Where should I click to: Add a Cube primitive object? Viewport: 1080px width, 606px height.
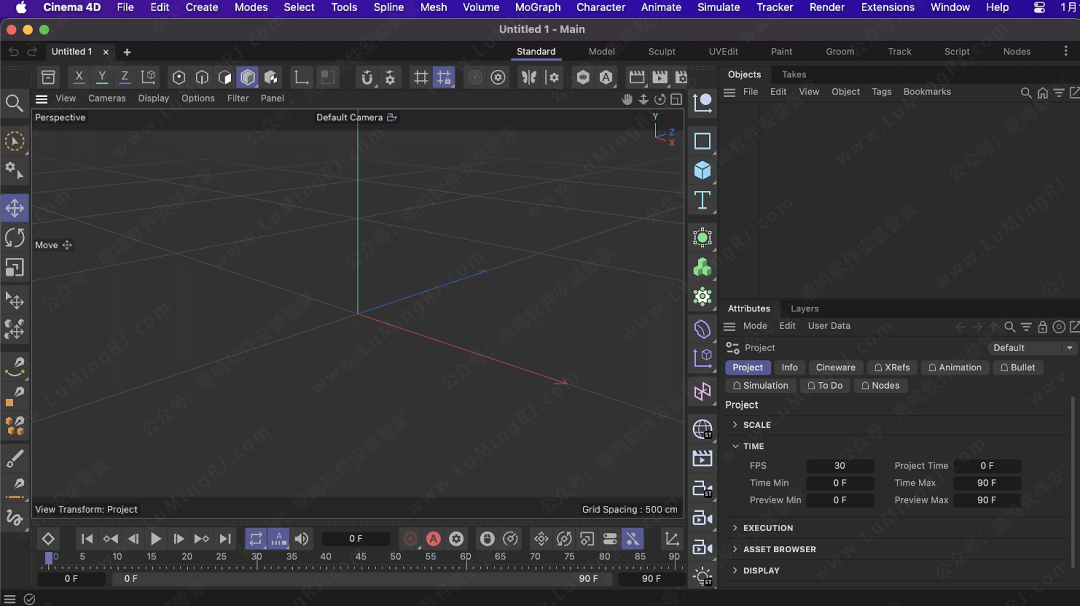(x=703, y=170)
